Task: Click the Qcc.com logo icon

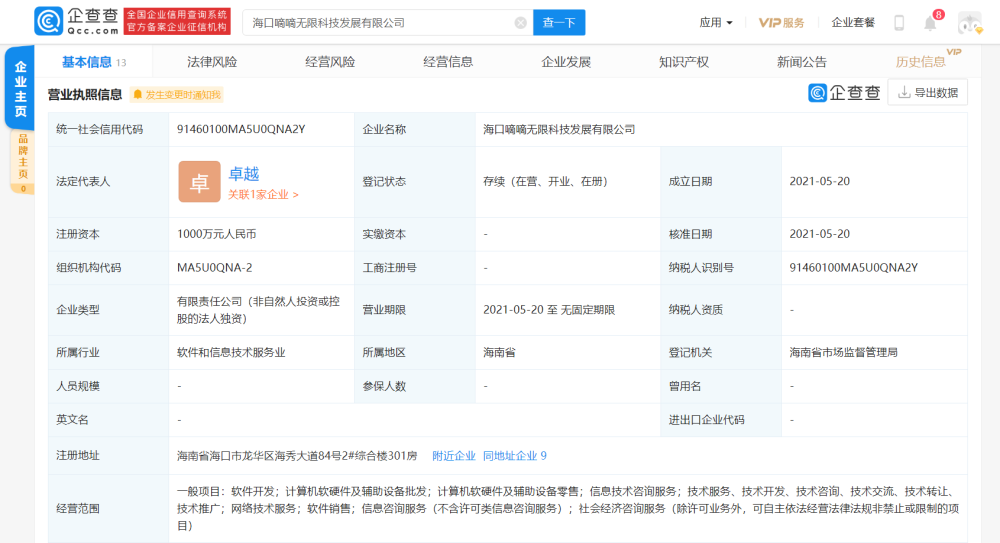Action: pos(48,21)
